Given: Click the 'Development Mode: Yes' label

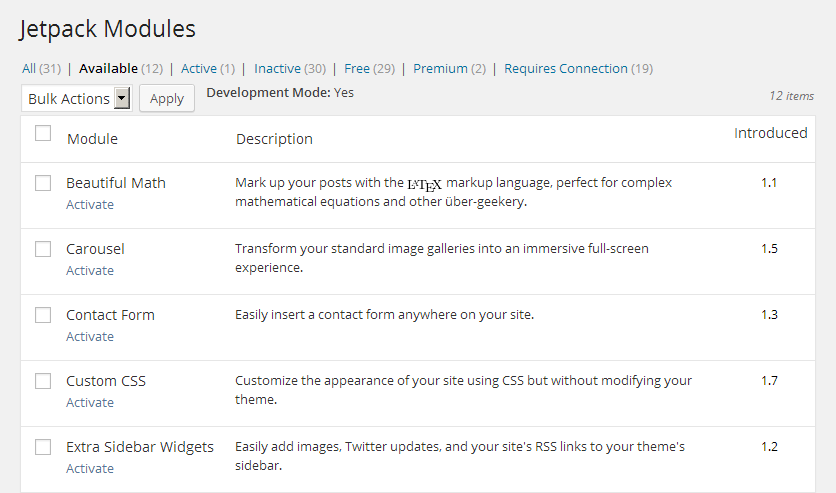Looking at the screenshot, I should click(280, 93).
